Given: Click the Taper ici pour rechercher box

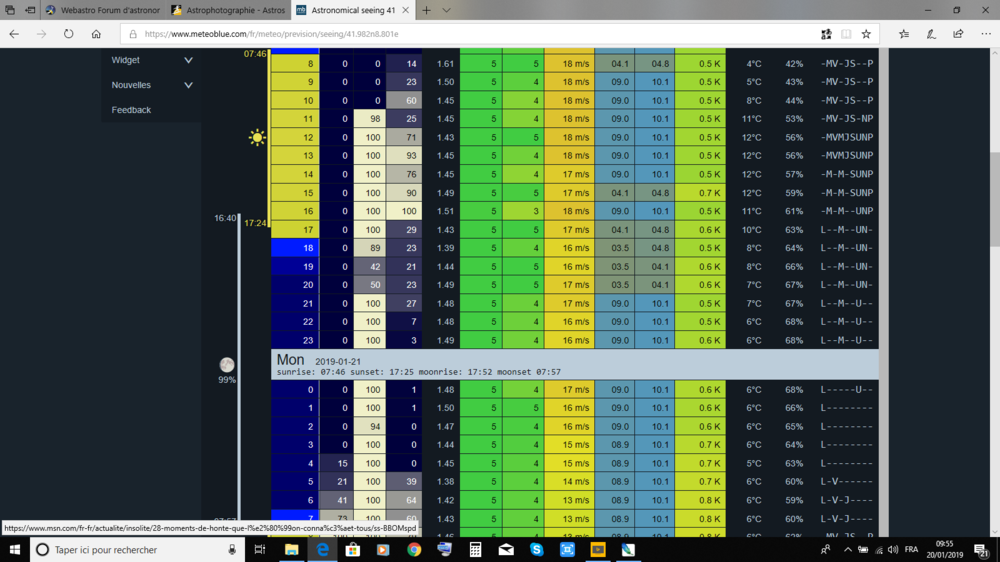Looking at the screenshot, I should pyautogui.click(x=137, y=549).
